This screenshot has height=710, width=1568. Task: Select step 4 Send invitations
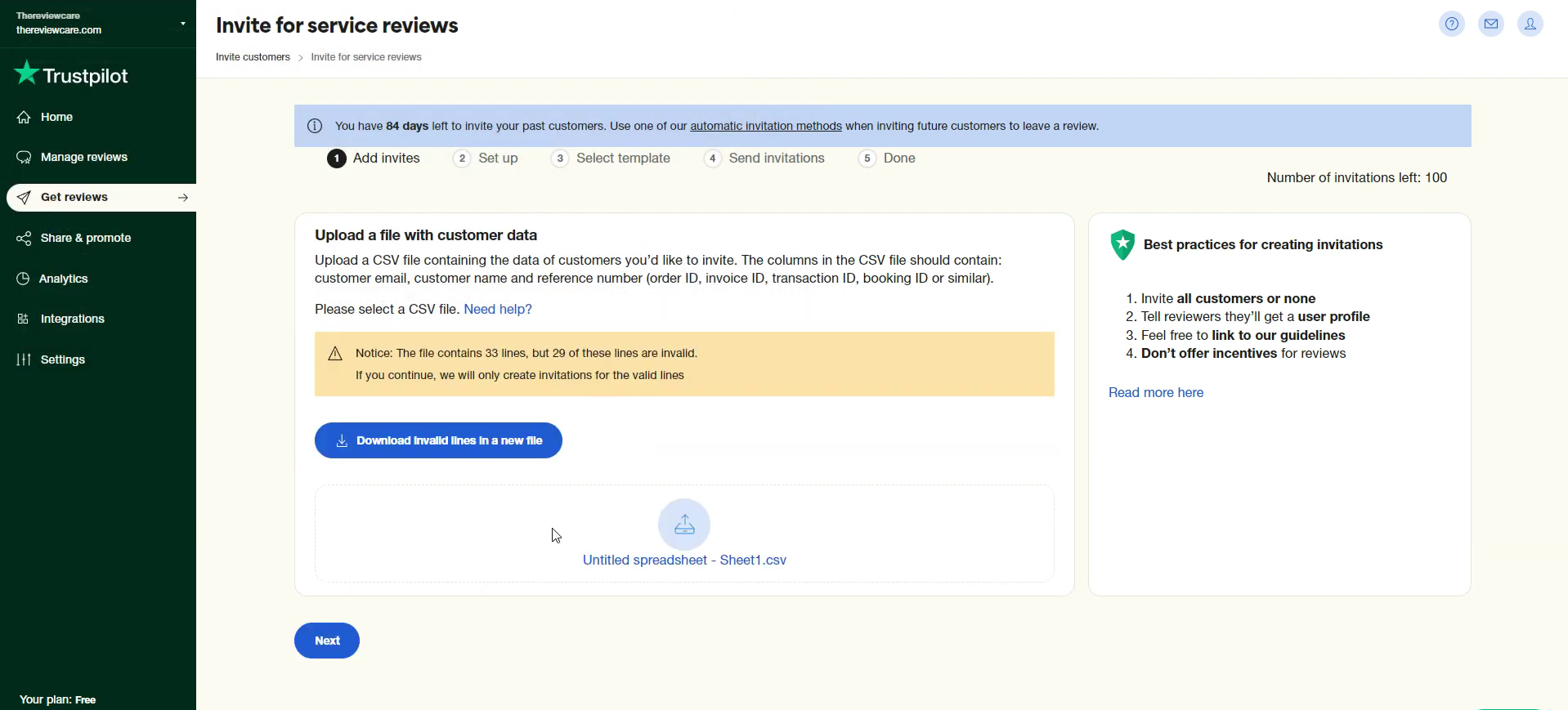click(764, 159)
